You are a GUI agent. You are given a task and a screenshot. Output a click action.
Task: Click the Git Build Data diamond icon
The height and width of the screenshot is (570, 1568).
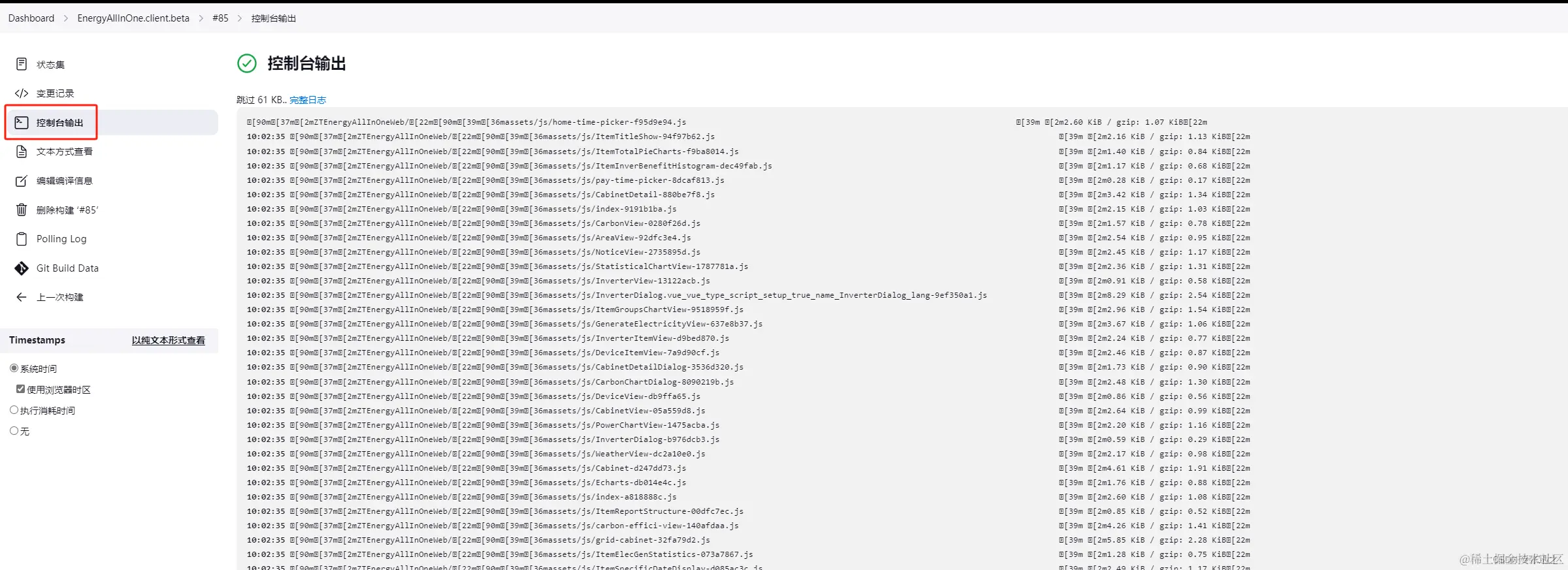pos(22,268)
